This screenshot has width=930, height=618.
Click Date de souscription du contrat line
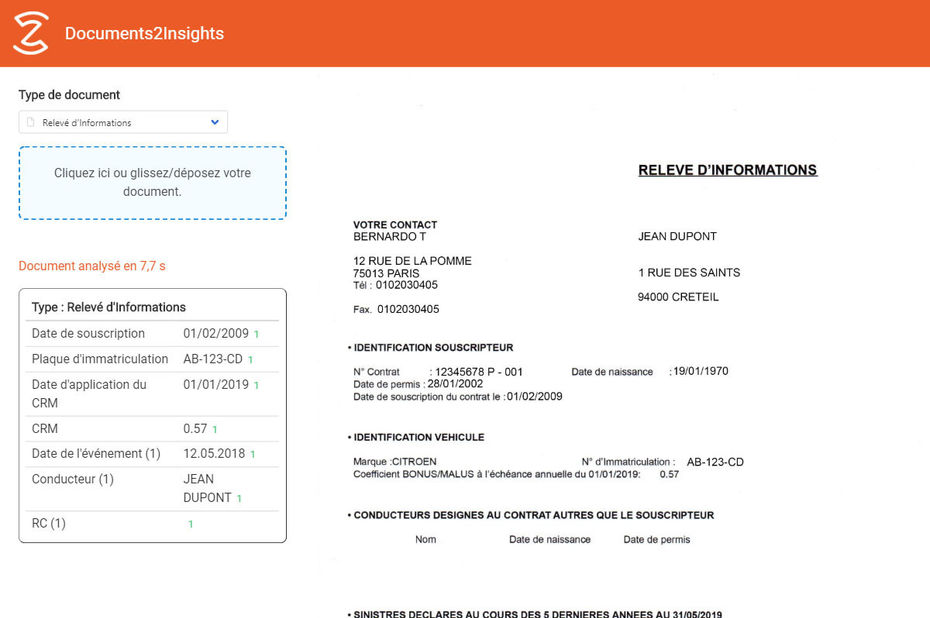coord(458,396)
